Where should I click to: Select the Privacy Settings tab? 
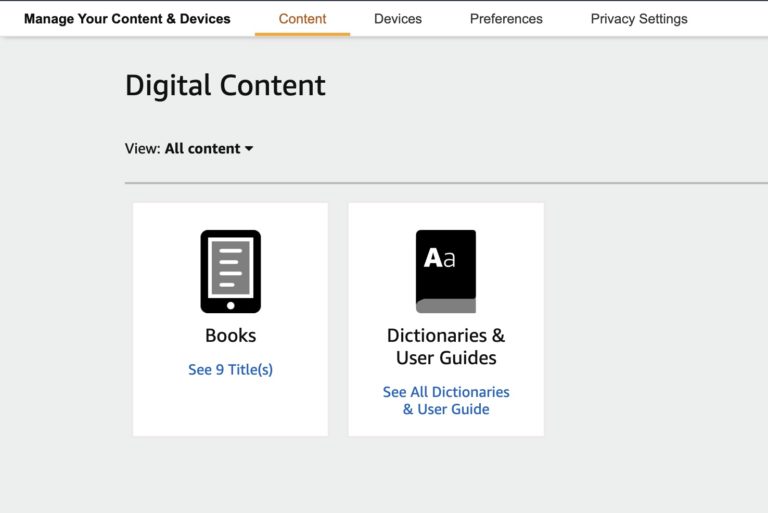(x=639, y=19)
